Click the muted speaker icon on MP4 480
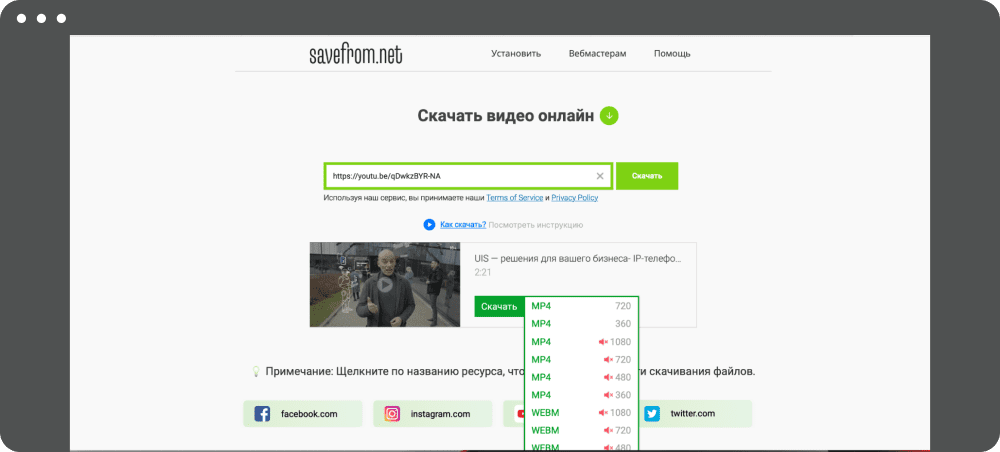This screenshot has width=1000, height=452. coord(608,377)
